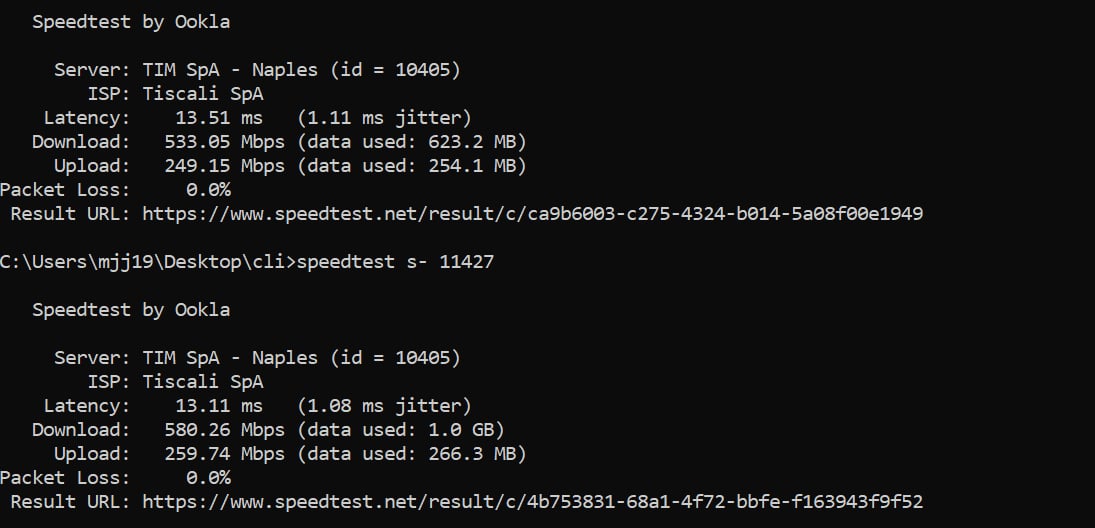
Task: Click the 'Tiscali SpA' ISP name in the first result
Action: 203,94
